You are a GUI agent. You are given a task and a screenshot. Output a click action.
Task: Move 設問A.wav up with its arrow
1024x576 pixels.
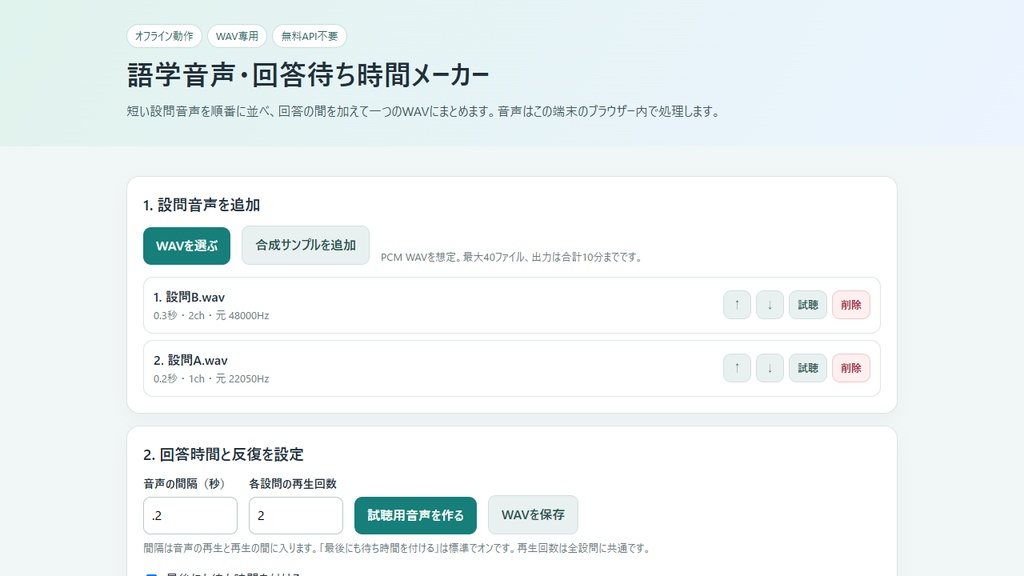(x=737, y=368)
